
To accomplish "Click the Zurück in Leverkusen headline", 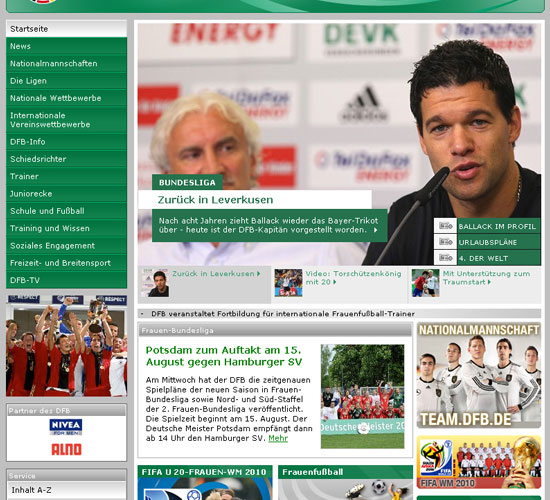I will (215, 200).
